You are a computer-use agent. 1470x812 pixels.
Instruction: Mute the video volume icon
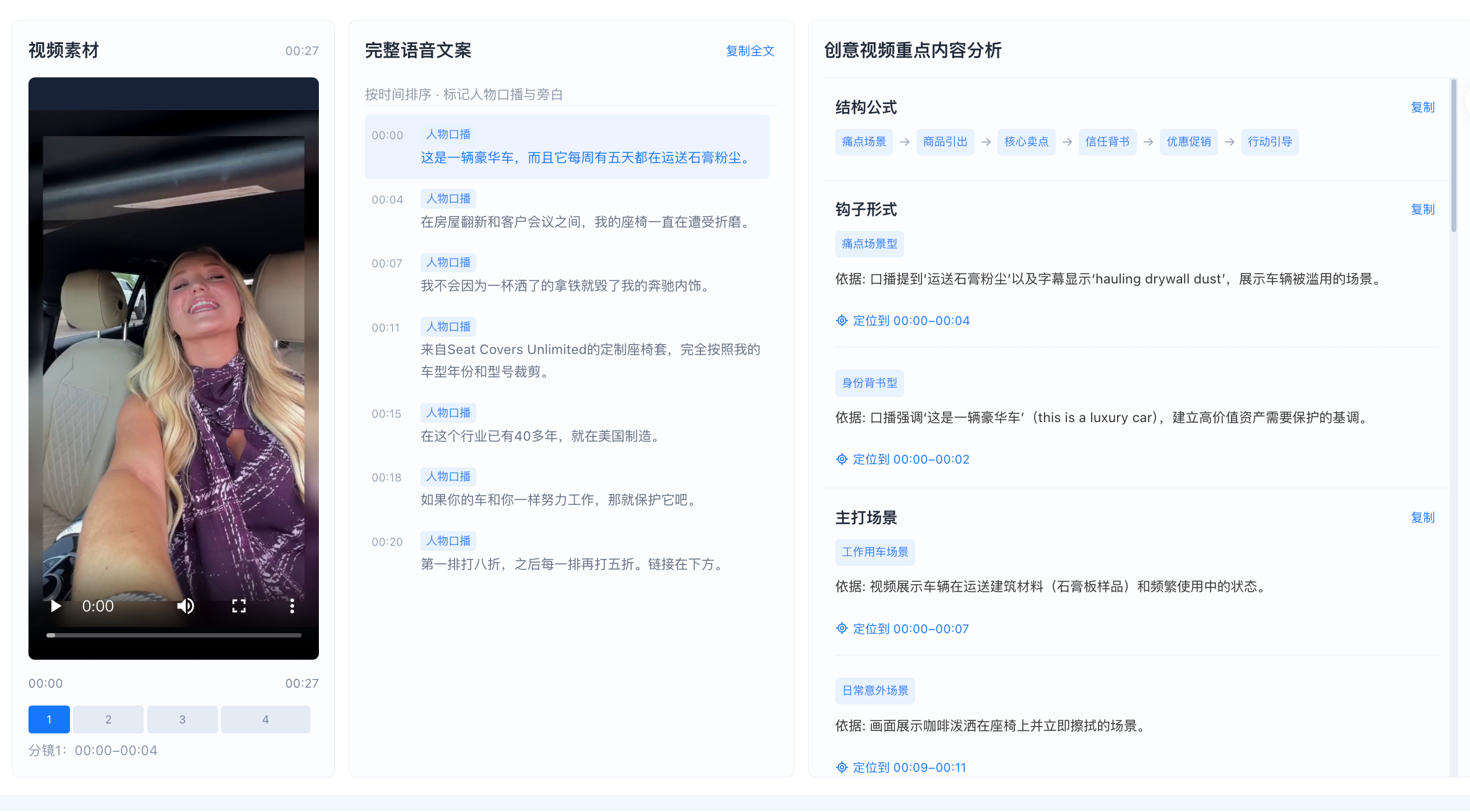185,606
